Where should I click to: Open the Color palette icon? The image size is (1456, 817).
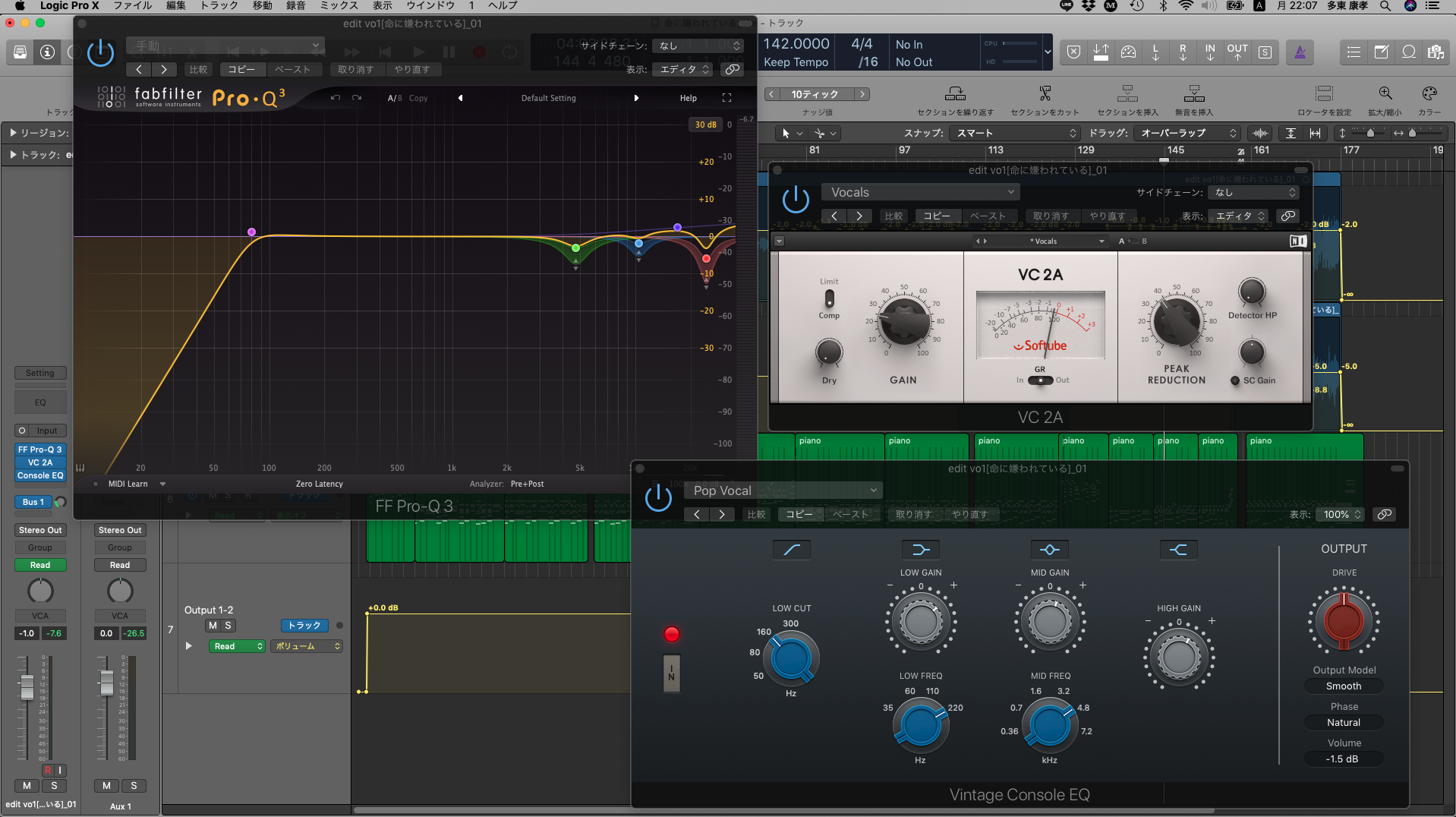click(x=1429, y=93)
